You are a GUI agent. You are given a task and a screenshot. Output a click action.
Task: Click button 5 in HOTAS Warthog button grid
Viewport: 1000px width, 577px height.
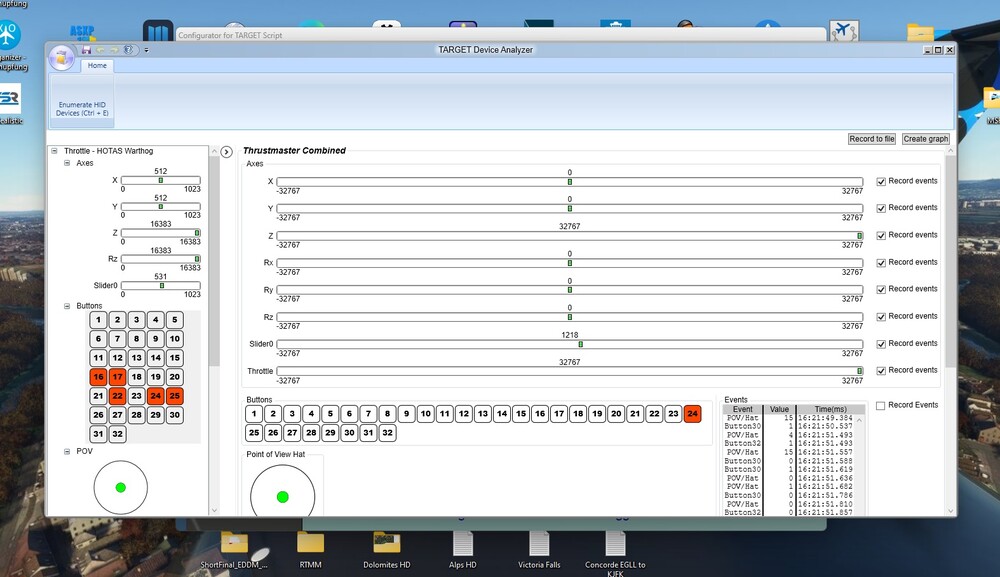pyautogui.click(x=175, y=320)
